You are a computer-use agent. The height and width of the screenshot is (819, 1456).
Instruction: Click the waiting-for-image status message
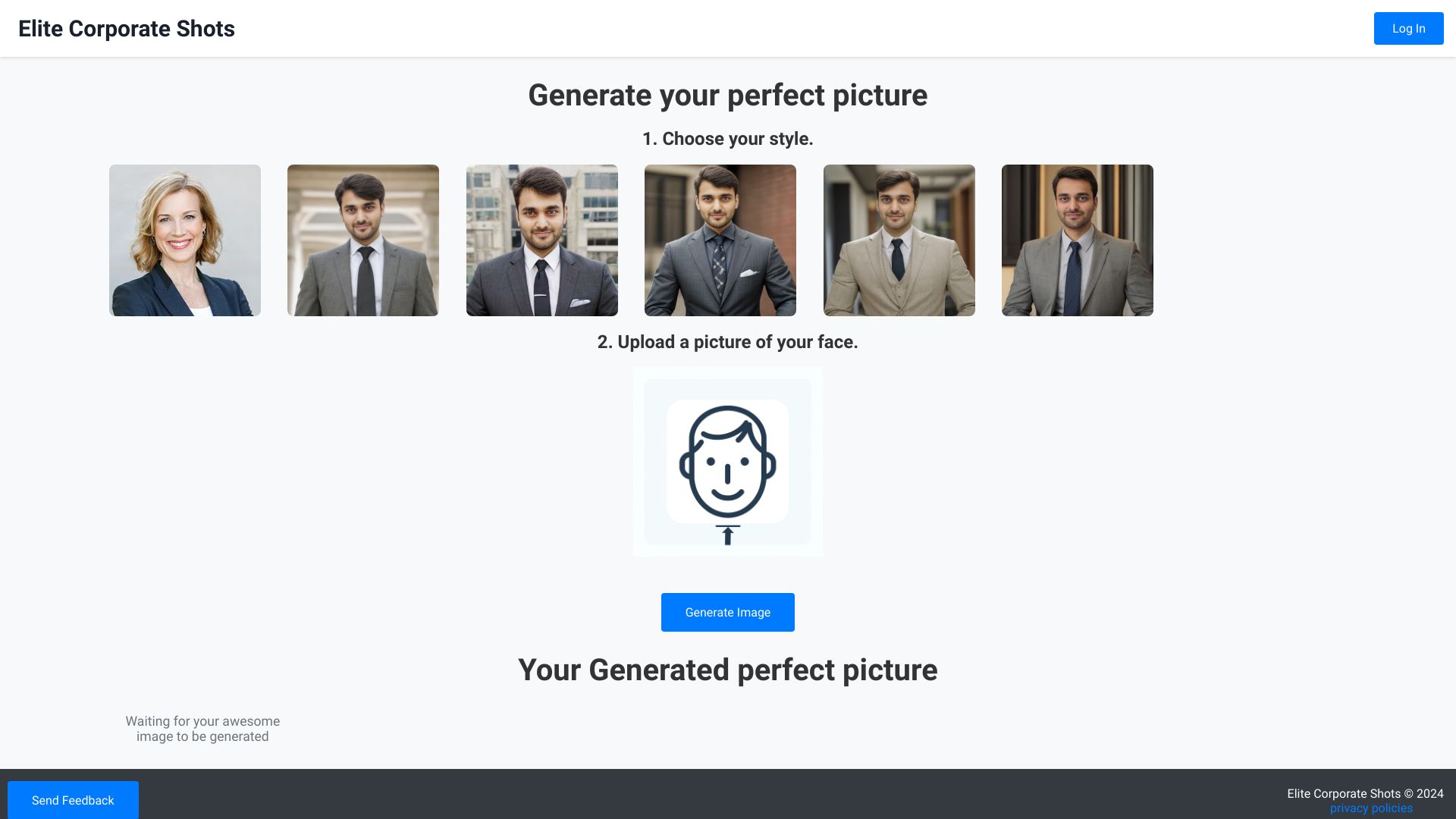(202, 728)
